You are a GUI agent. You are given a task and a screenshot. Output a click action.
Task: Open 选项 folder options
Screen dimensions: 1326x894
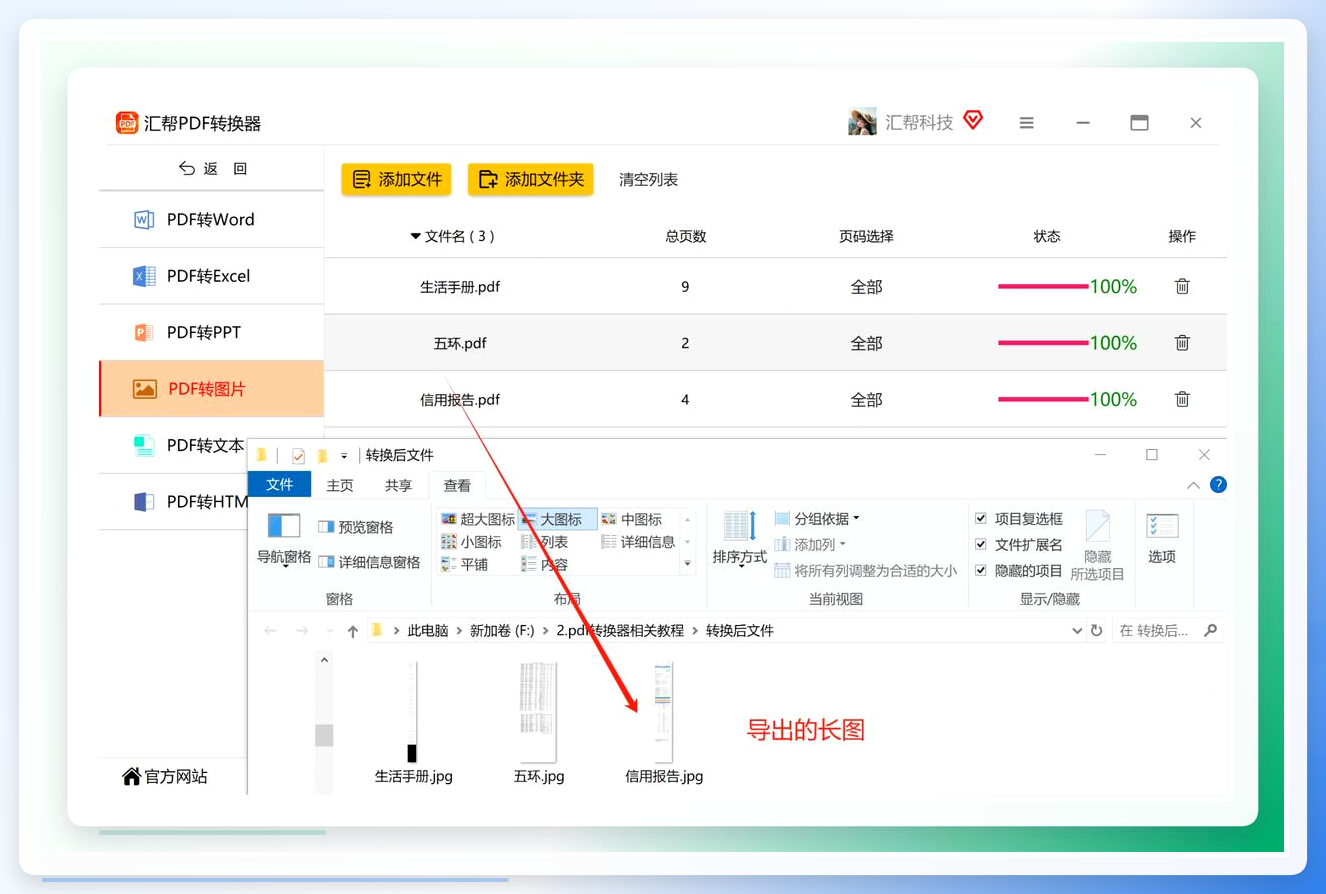point(1162,538)
